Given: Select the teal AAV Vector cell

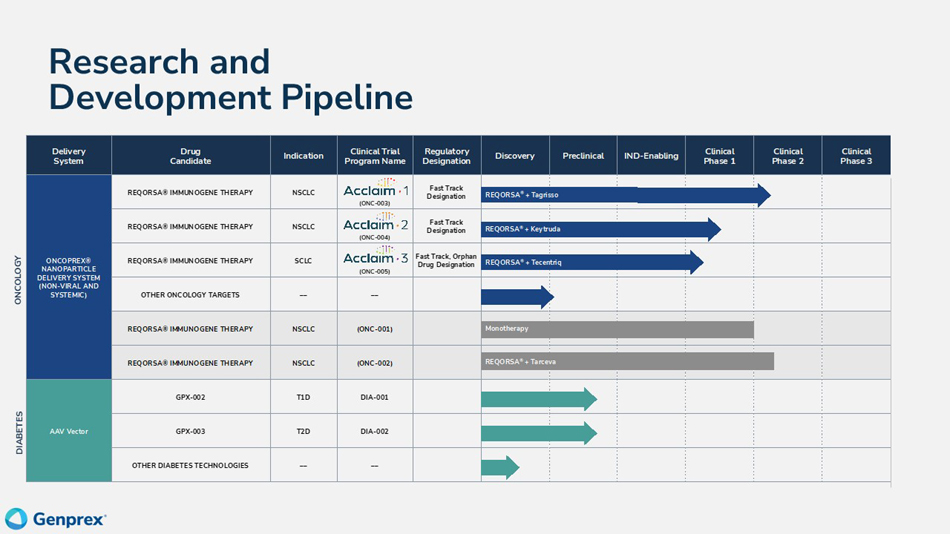Looking at the screenshot, I should 69,431.
